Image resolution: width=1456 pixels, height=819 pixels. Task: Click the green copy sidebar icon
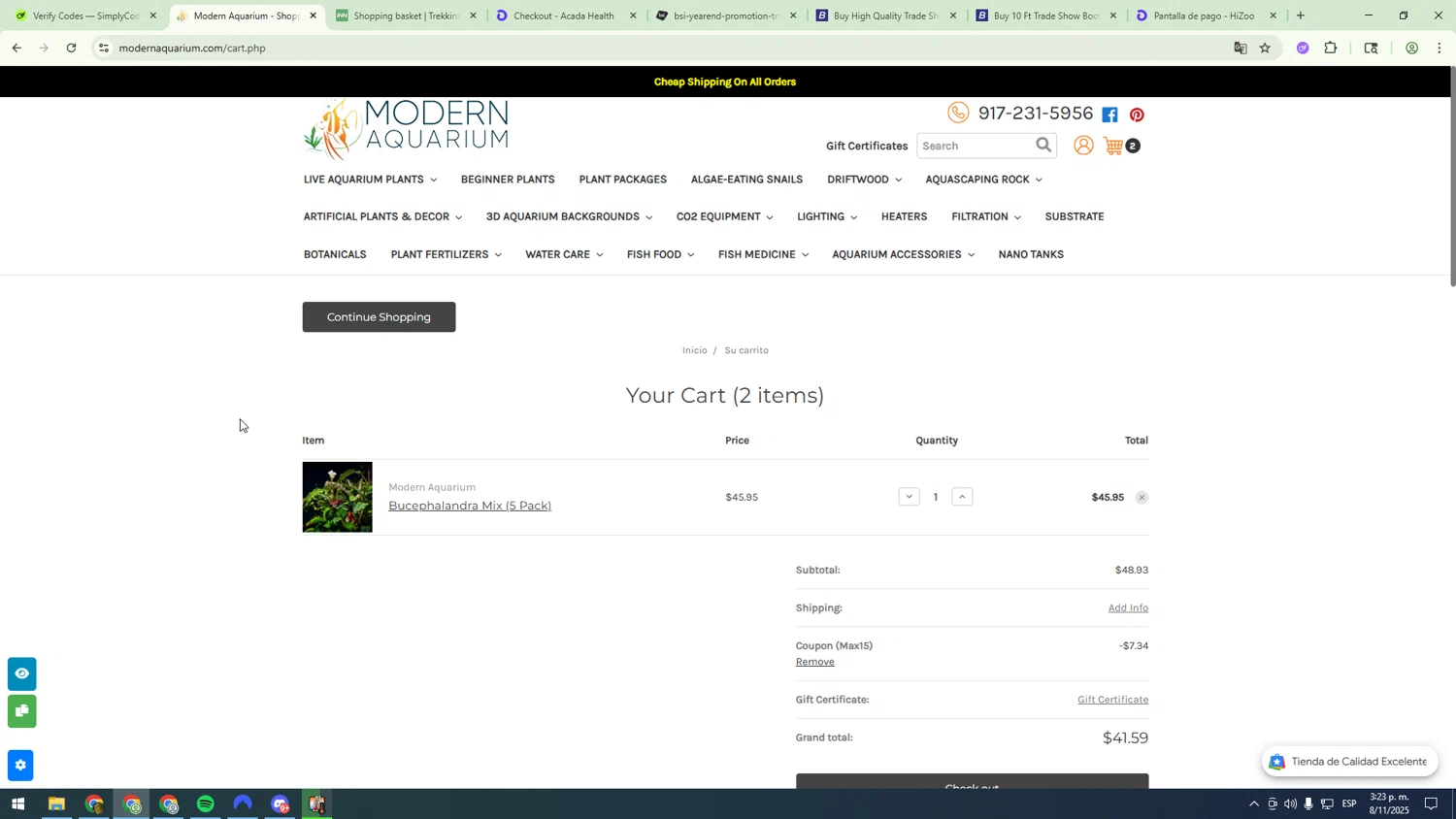pyautogui.click(x=21, y=711)
